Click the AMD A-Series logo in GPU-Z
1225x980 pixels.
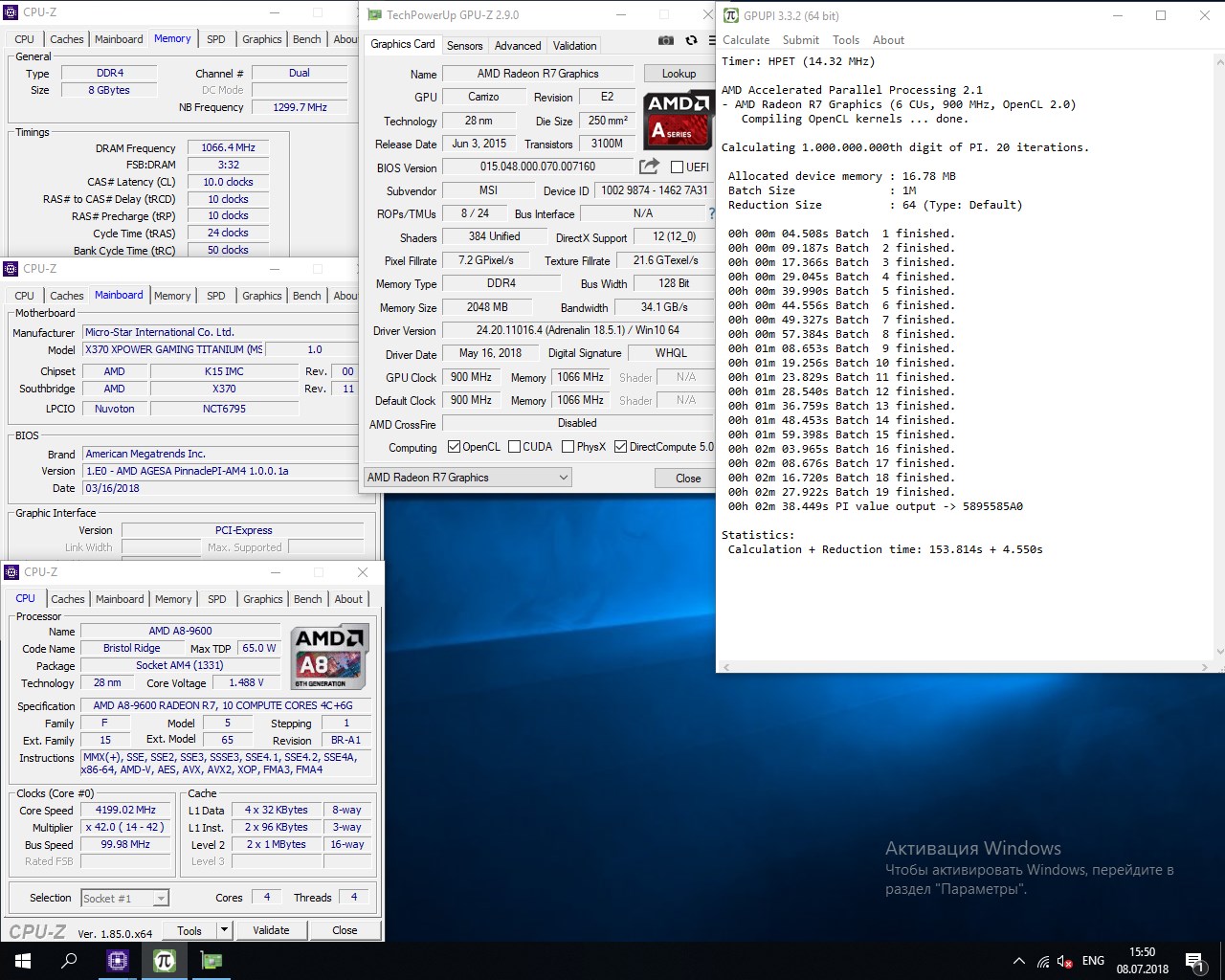click(679, 120)
